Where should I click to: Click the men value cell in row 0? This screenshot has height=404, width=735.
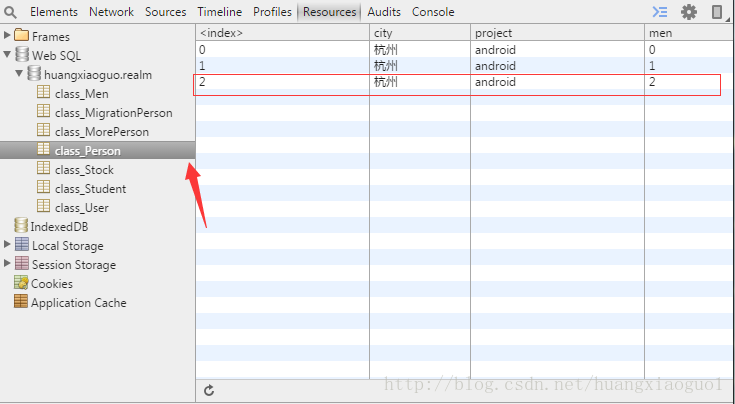(x=689, y=50)
